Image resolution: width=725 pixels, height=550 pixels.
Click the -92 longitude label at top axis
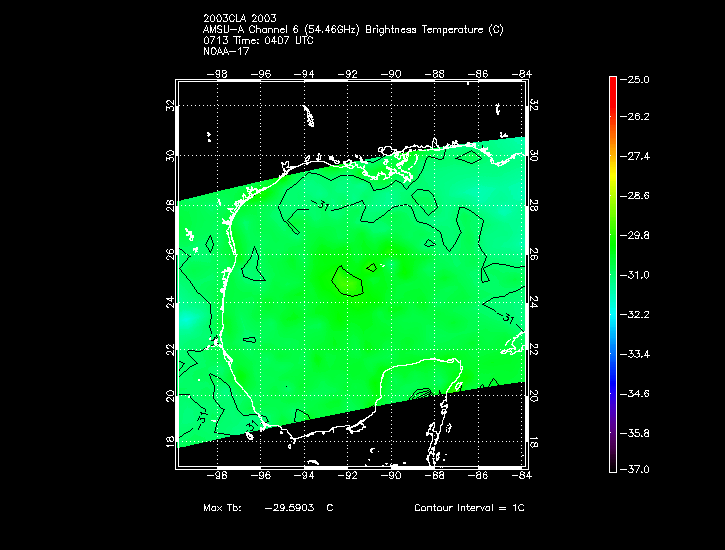point(347,74)
